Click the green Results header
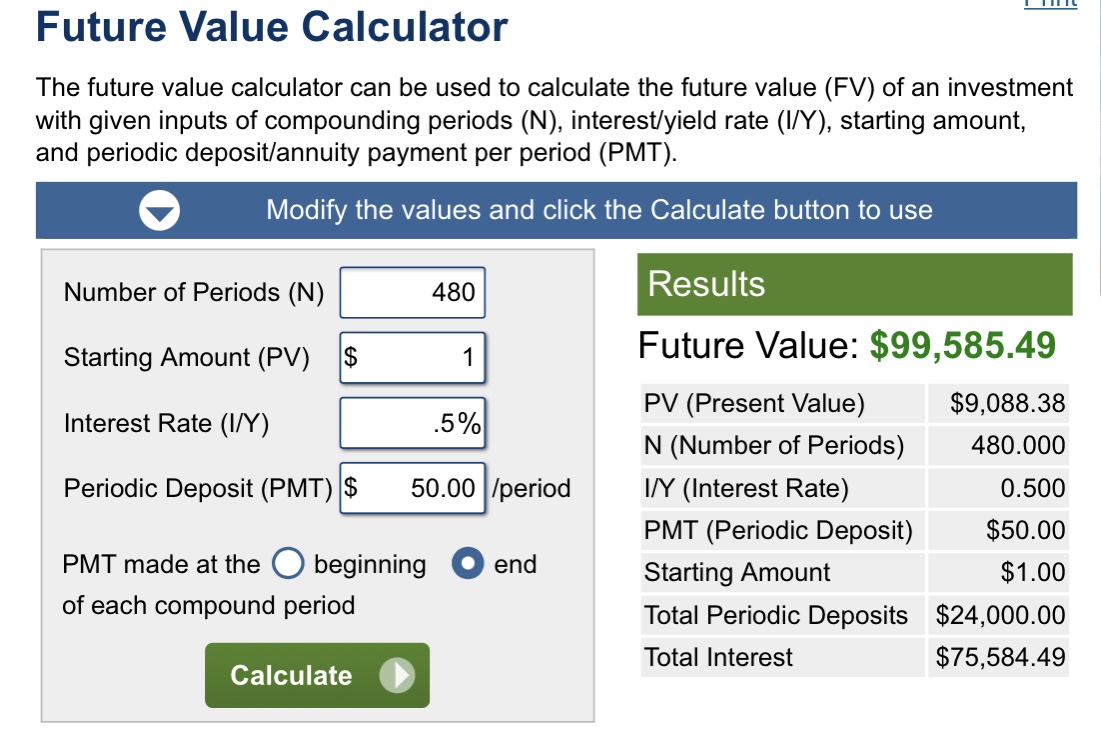The image size is (1101, 752). pyautogui.click(x=854, y=285)
